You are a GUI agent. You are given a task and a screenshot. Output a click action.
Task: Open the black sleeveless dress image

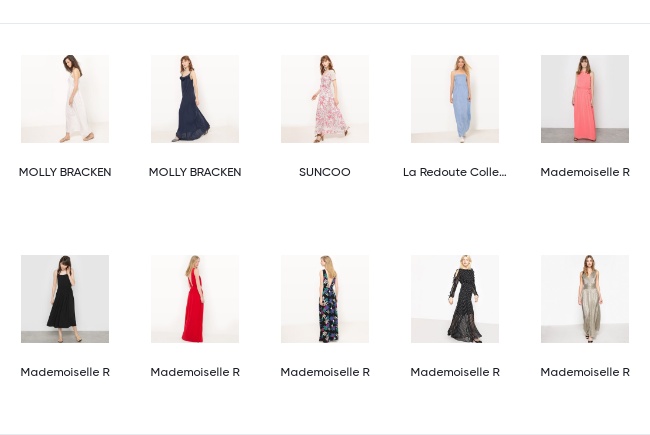click(65, 299)
